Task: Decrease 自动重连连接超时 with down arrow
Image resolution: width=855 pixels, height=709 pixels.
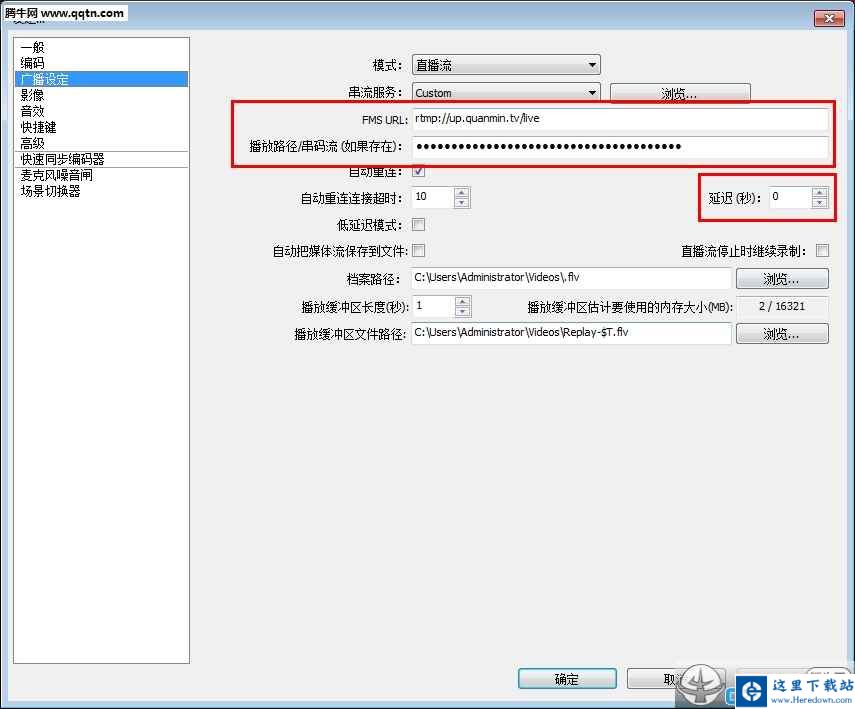Action: click(462, 202)
